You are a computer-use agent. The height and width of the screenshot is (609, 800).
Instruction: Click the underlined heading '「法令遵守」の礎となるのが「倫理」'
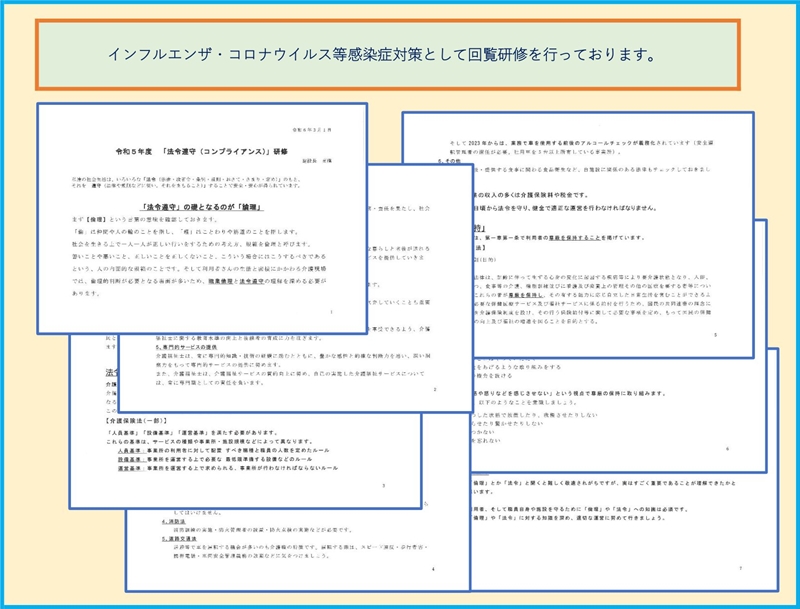click(202, 207)
